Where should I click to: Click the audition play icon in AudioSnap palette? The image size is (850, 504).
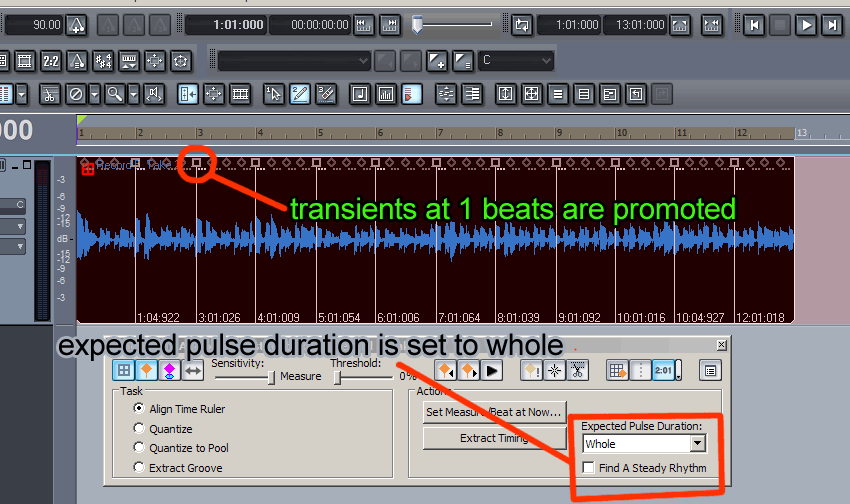click(492, 370)
